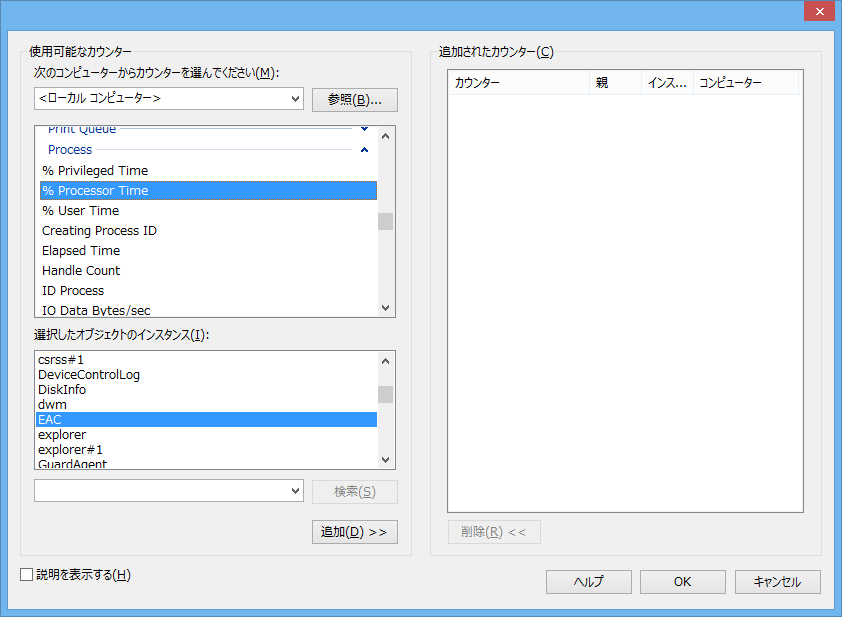Select the explorer instance
Image resolution: width=842 pixels, height=617 pixels.
pyautogui.click(x=62, y=435)
